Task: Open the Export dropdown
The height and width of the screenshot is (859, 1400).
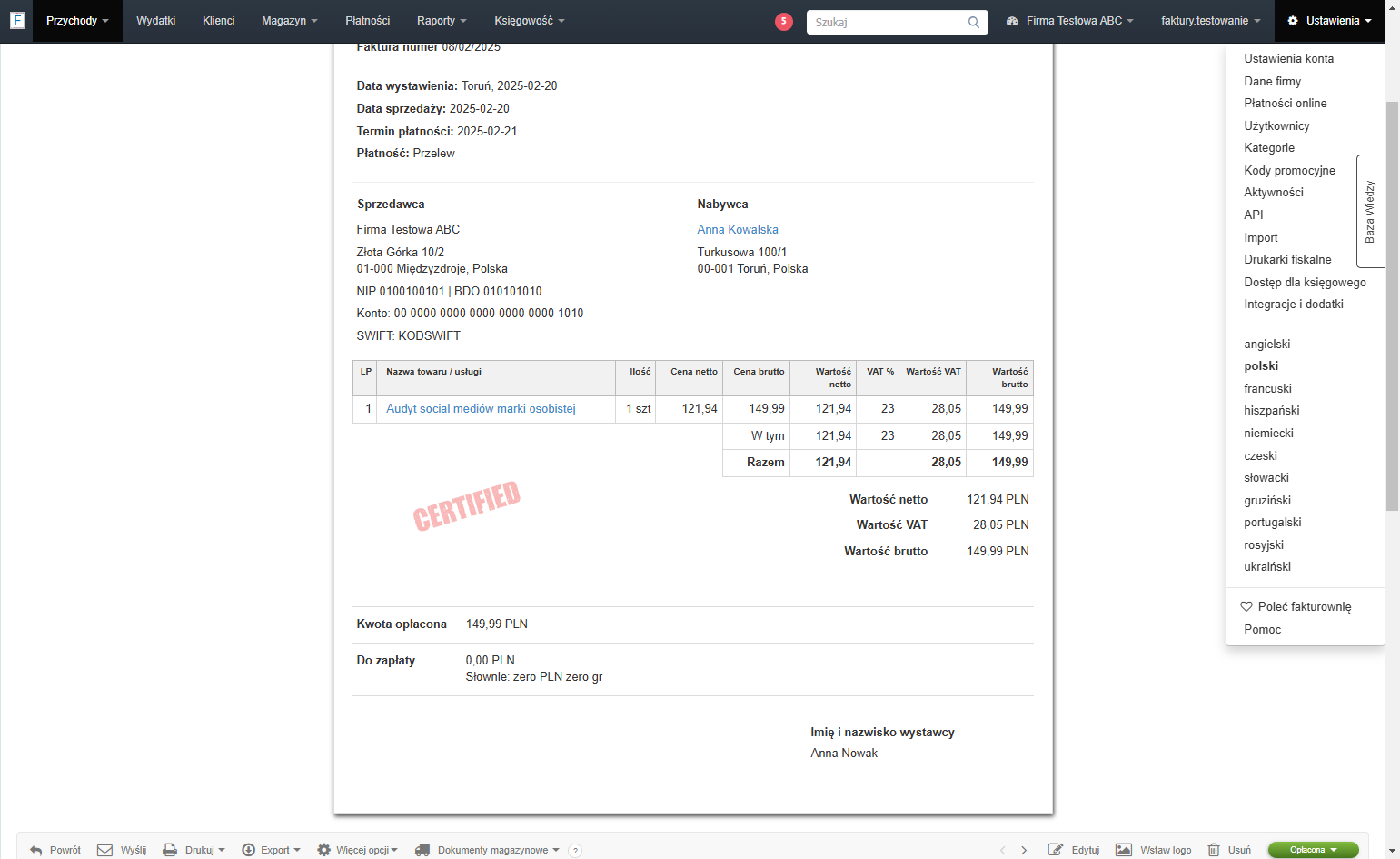Action: 271,850
